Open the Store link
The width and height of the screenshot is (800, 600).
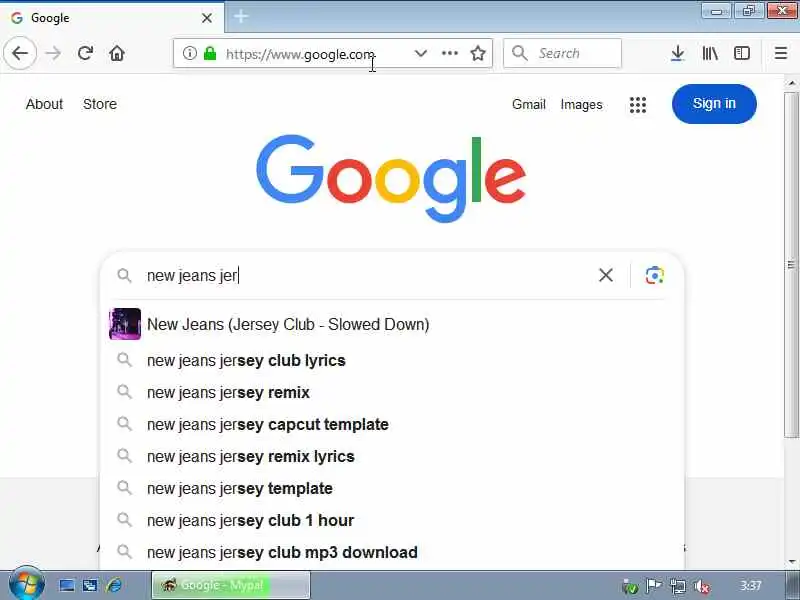[100, 104]
